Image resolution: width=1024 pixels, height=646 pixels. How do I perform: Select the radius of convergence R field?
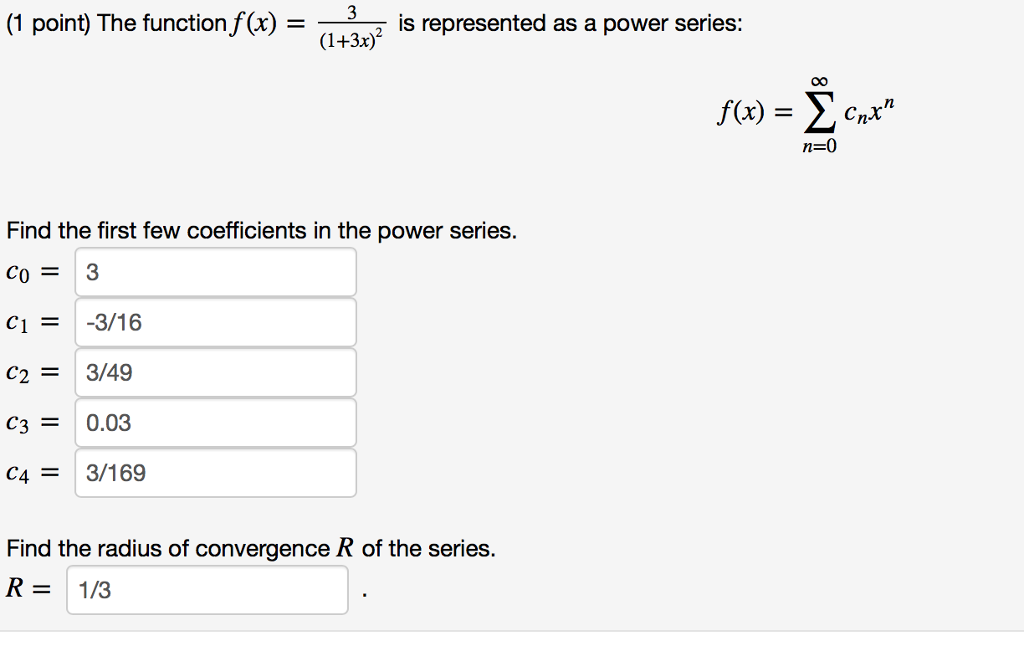tap(207, 590)
